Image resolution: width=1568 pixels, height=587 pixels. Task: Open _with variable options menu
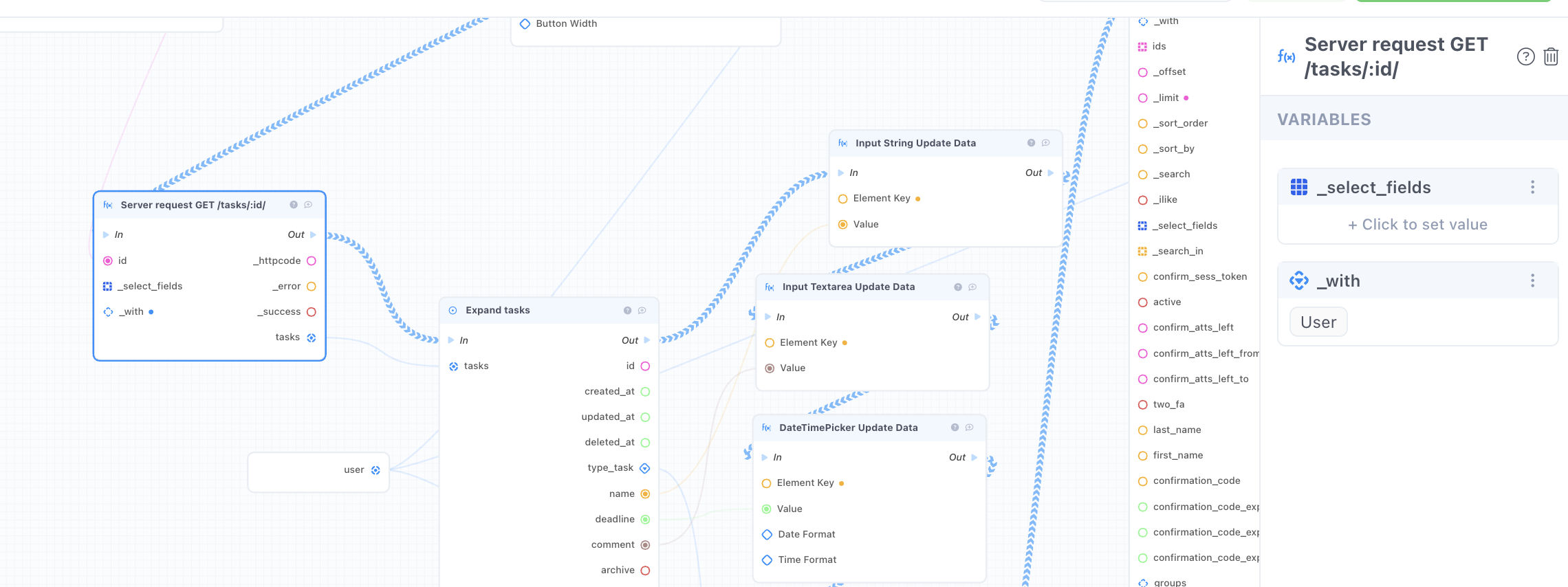click(x=1532, y=280)
